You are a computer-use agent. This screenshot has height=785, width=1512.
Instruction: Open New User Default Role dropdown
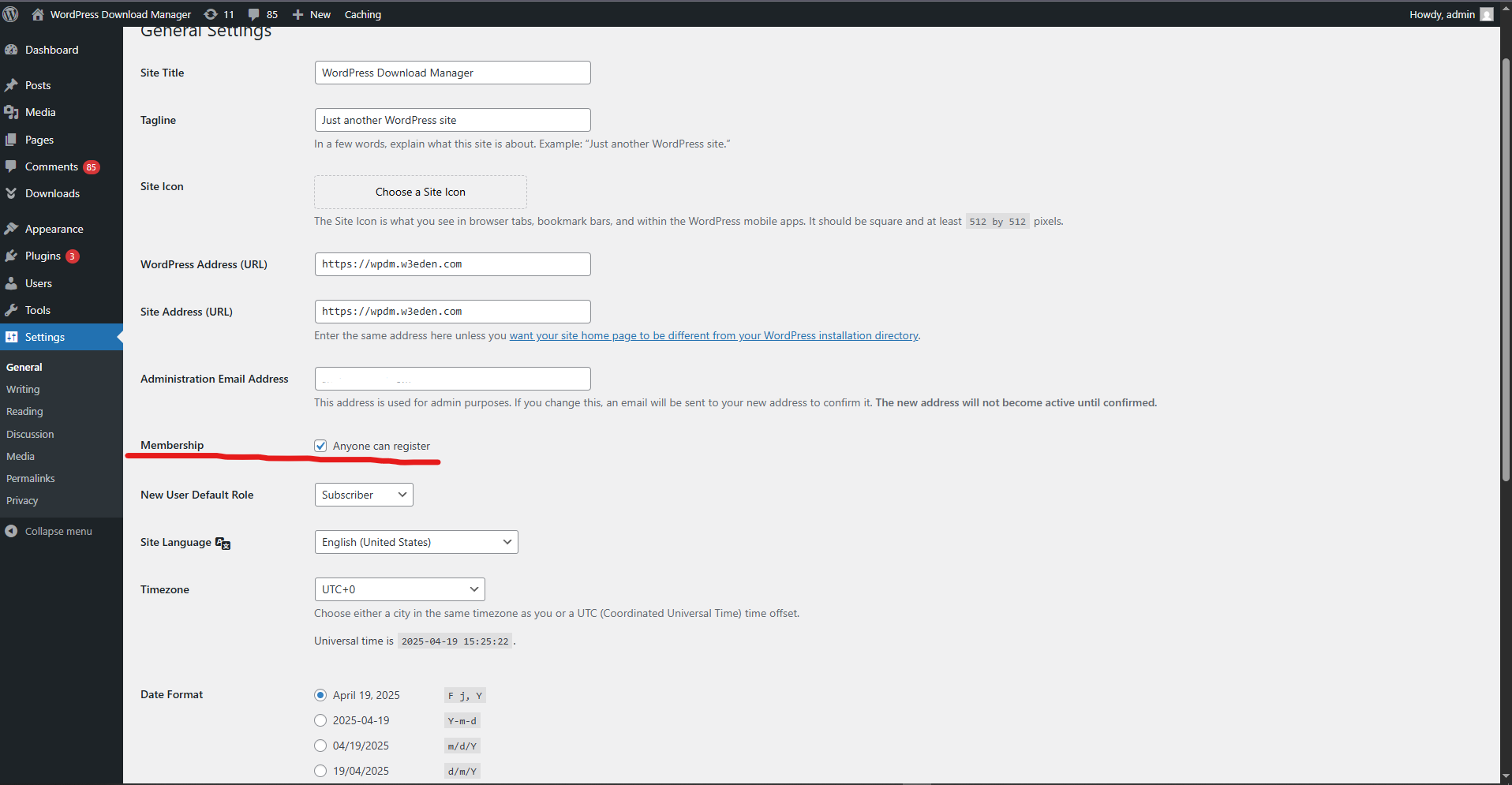tap(364, 495)
